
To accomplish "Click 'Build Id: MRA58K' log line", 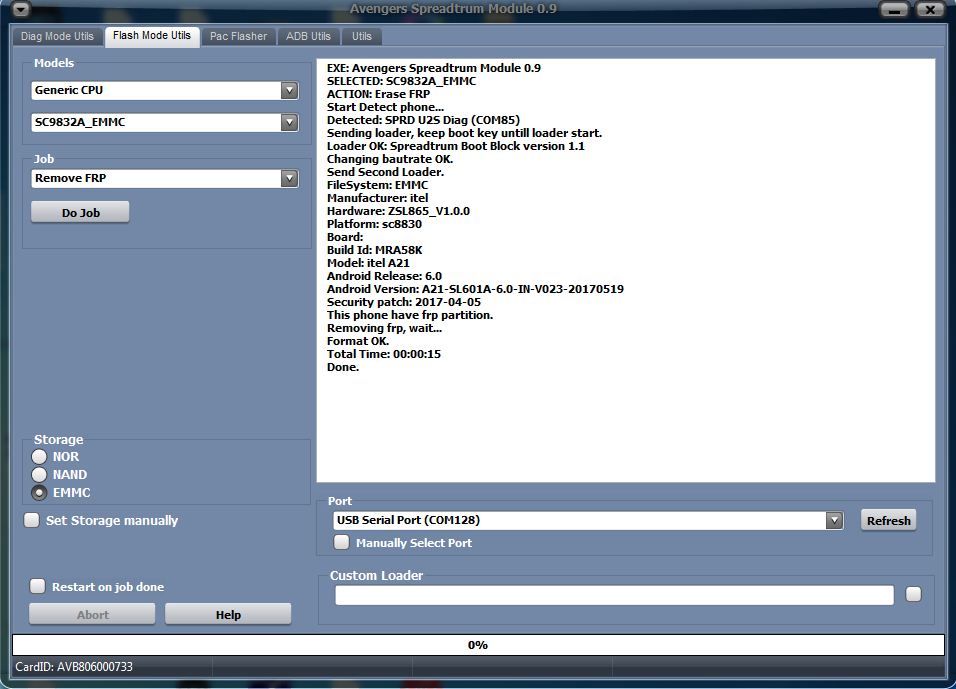I will (x=374, y=250).
